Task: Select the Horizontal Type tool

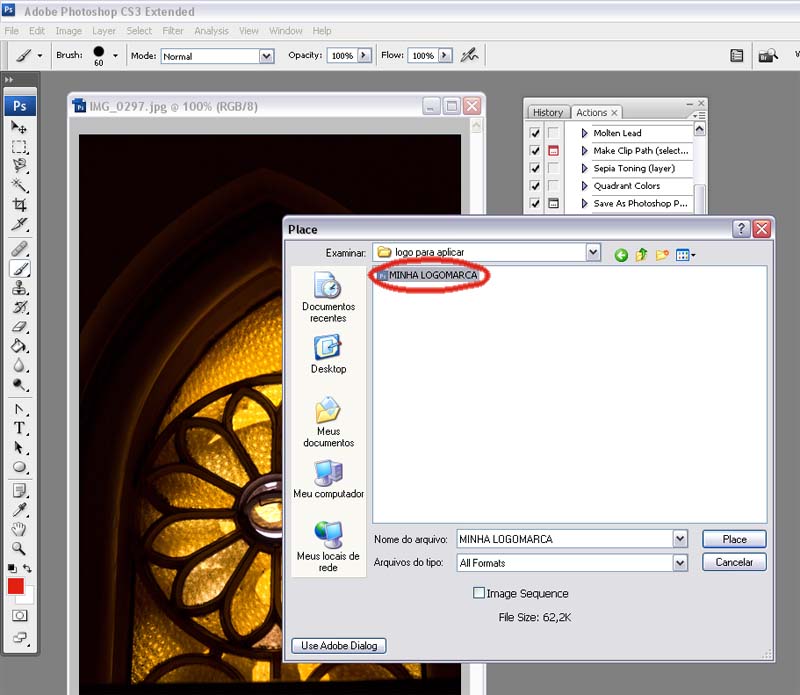Action: (x=19, y=428)
